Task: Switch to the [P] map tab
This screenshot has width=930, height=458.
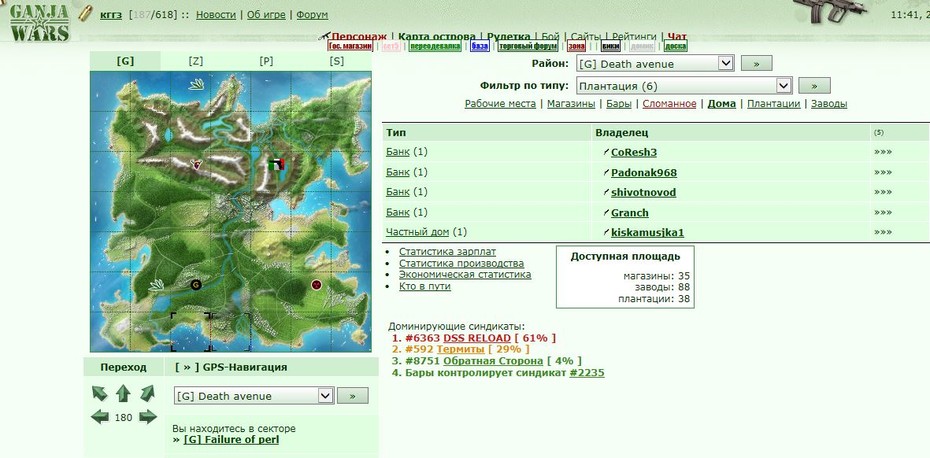Action: pos(266,61)
